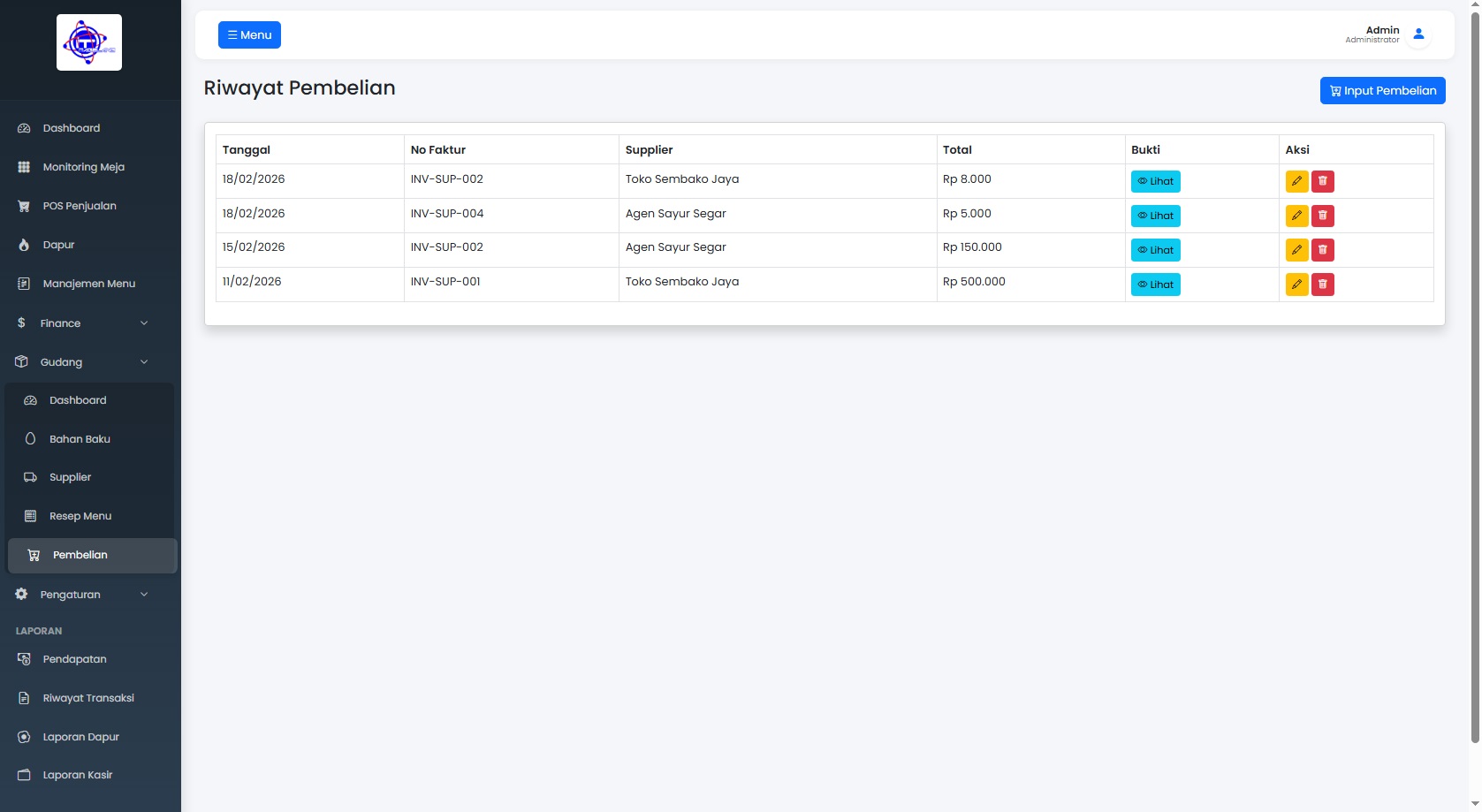View proof Lihat for Rp 8.000 row
The width and height of the screenshot is (1482, 812).
[x=1155, y=181]
